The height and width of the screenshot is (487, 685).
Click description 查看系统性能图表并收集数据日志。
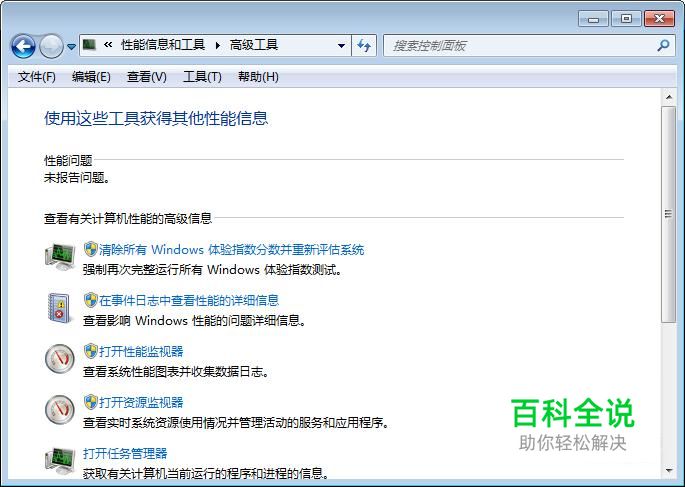pyautogui.click(x=176, y=372)
